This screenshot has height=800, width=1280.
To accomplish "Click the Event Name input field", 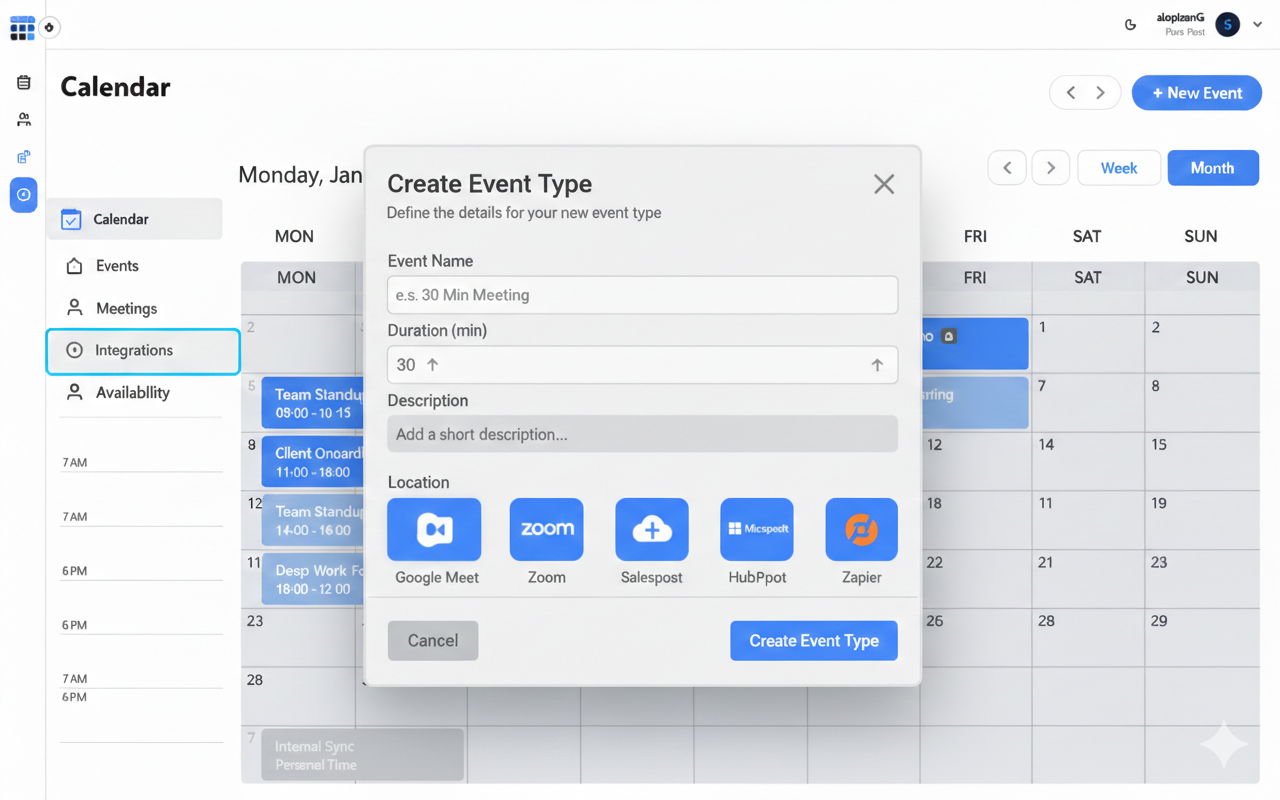I will pos(642,295).
